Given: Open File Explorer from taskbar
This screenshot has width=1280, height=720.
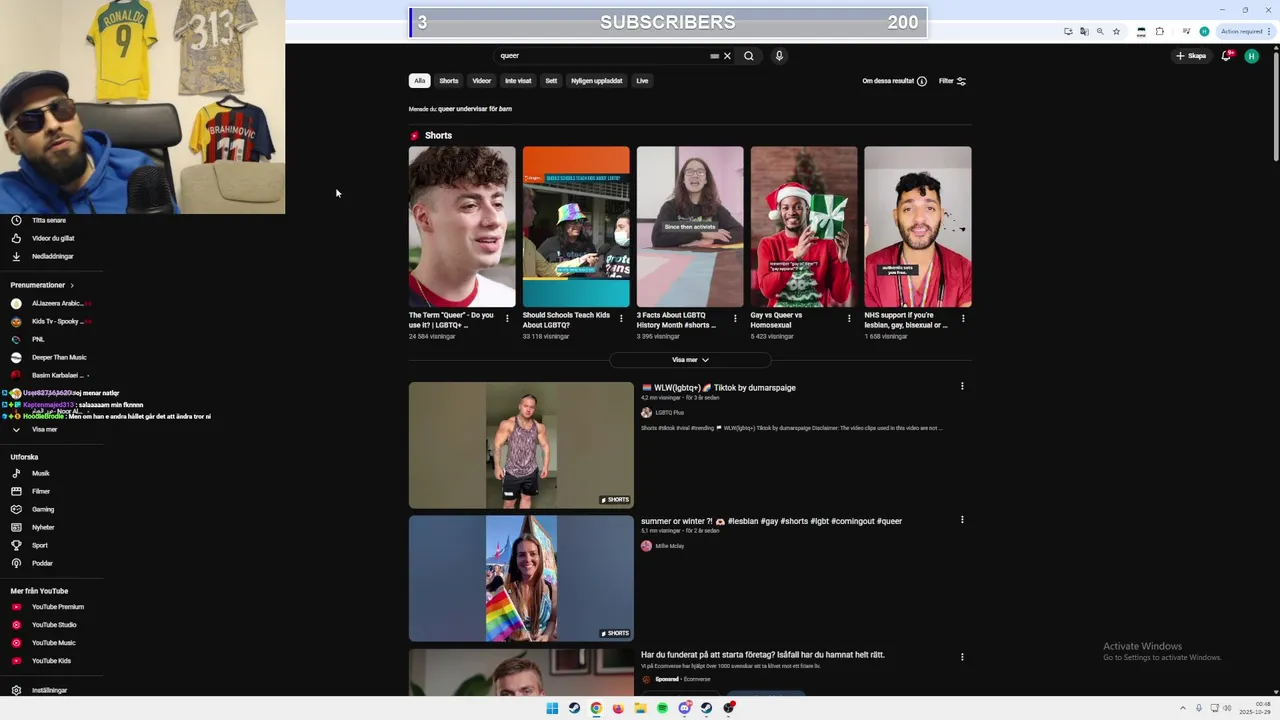Looking at the screenshot, I should pyautogui.click(x=640, y=708).
